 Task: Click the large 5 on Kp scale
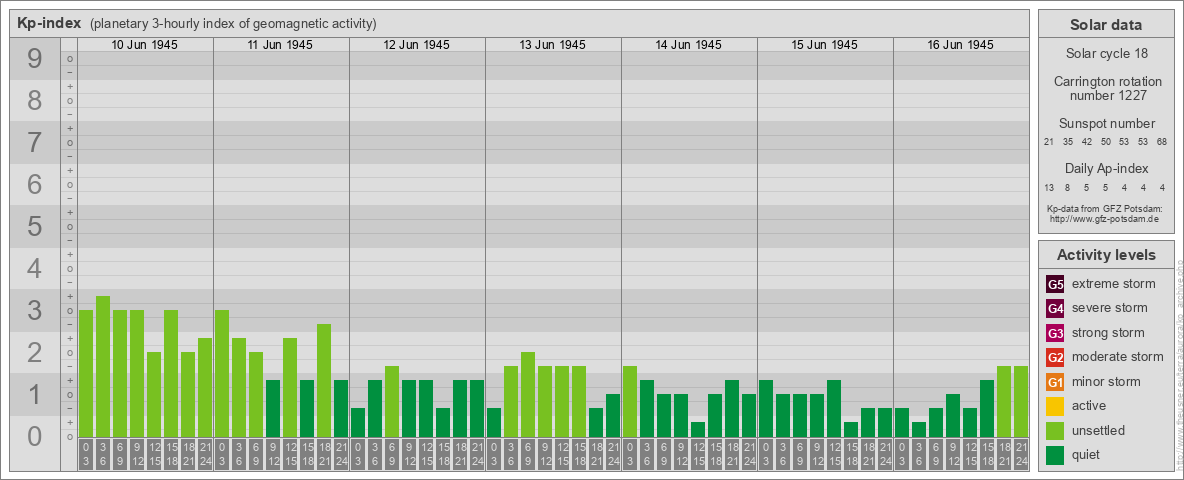click(35, 226)
